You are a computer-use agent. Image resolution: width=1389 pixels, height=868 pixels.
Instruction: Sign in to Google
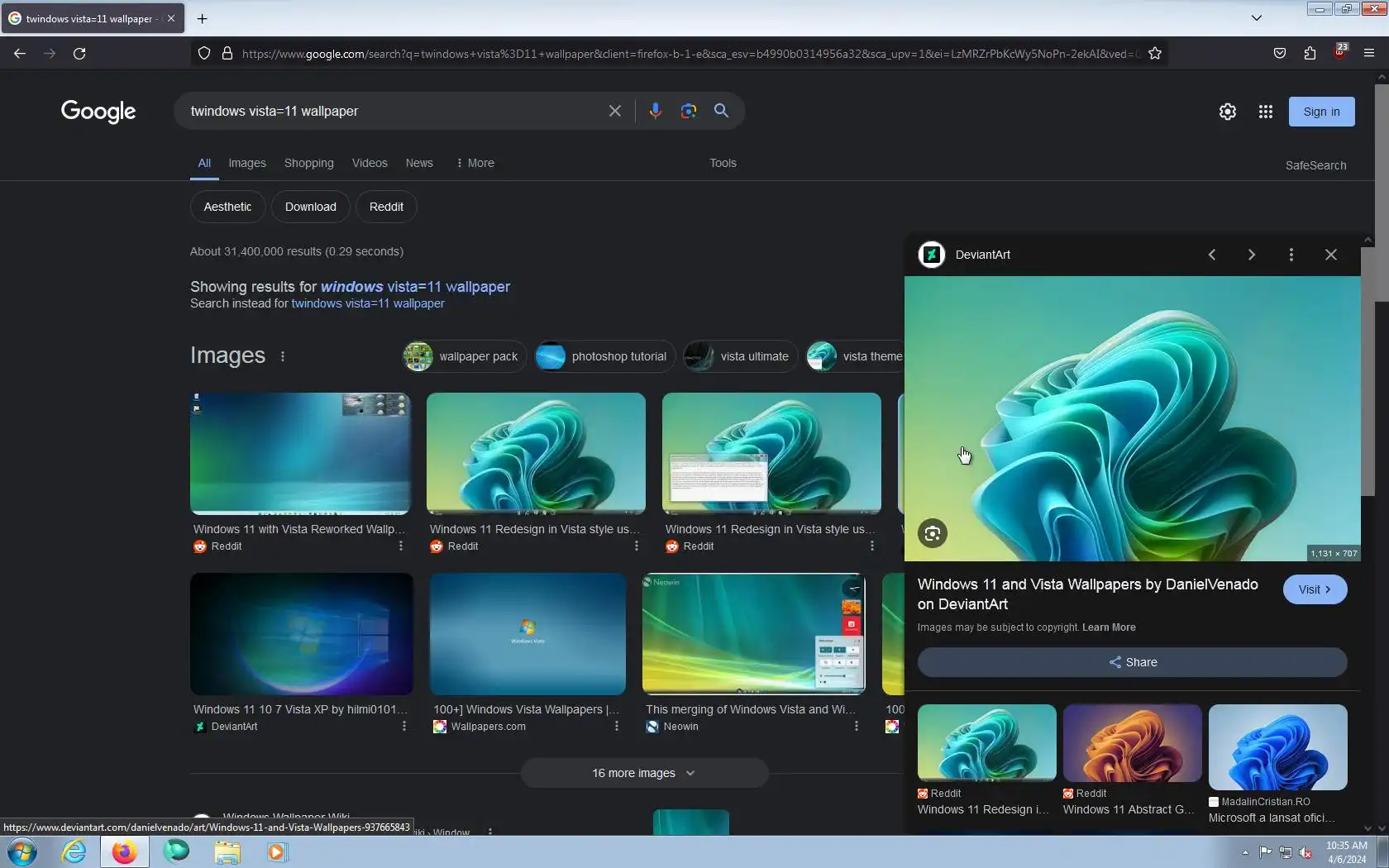[x=1321, y=112]
